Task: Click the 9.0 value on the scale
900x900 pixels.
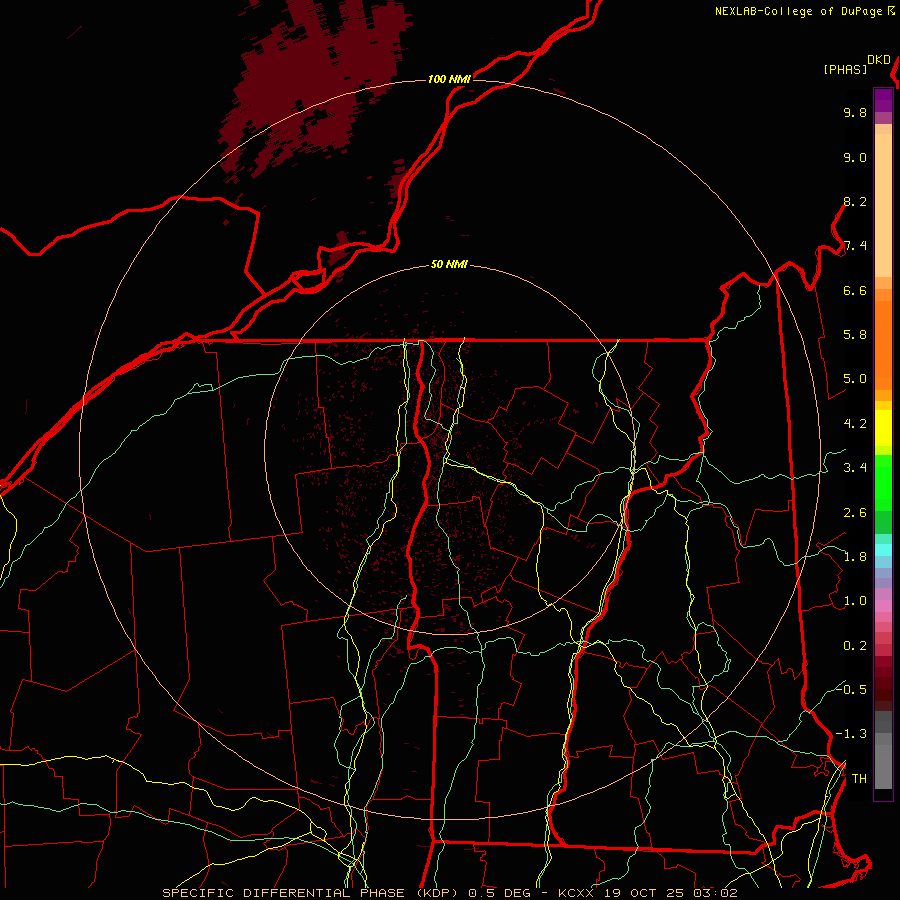Action: pyautogui.click(x=855, y=158)
